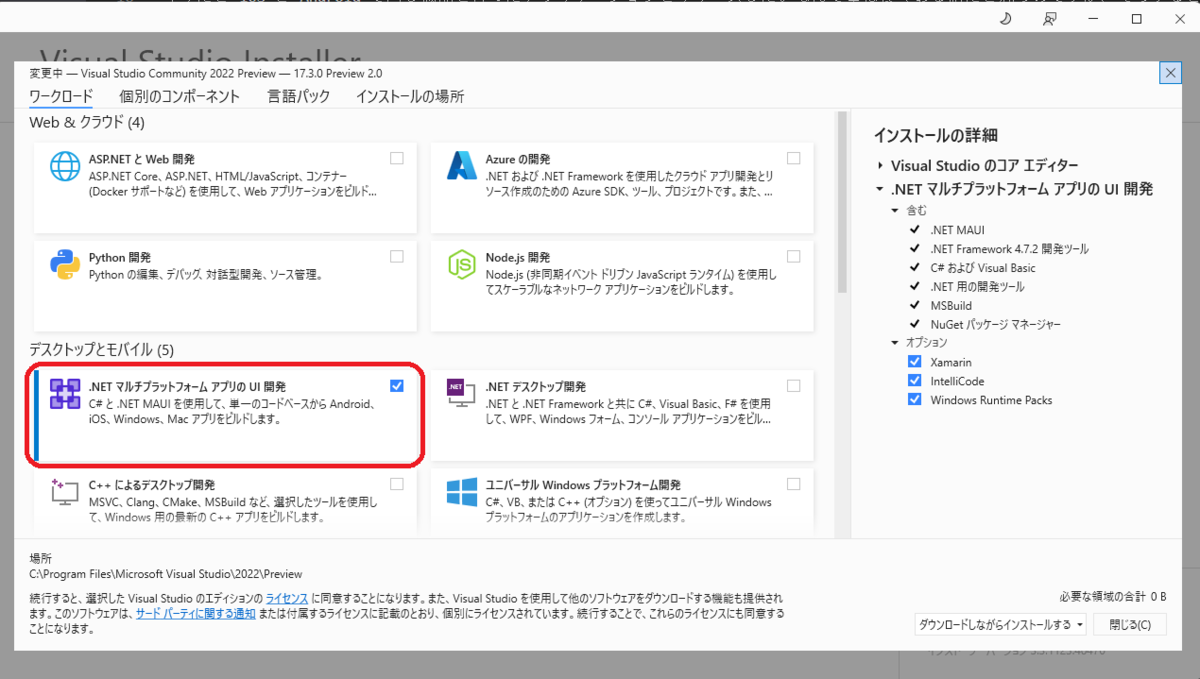
Task: Click the Web & クラウド (4) heading
Action: pyautogui.click(x=87, y=122)
